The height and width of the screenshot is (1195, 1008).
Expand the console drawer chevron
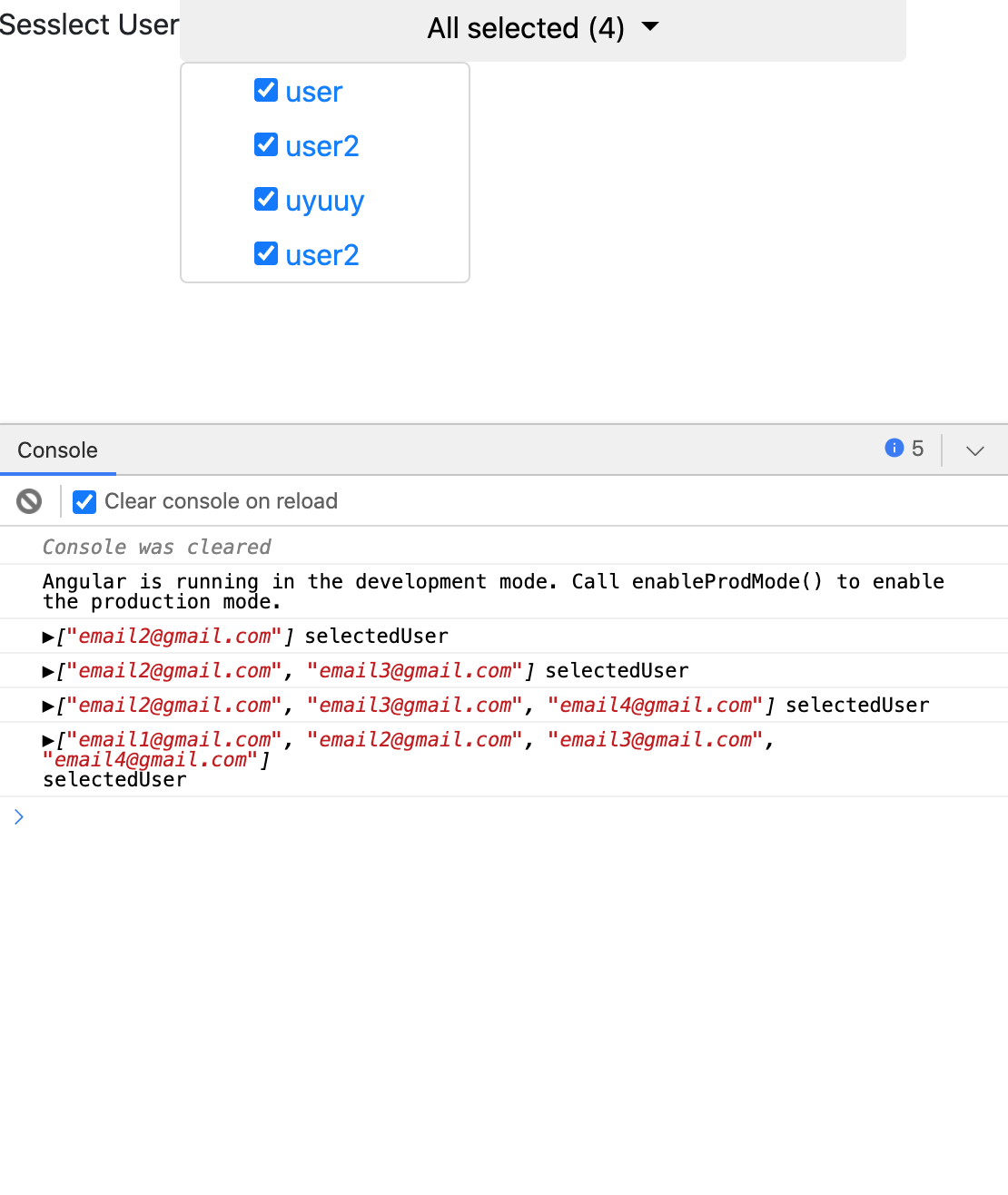click(975, 450)
